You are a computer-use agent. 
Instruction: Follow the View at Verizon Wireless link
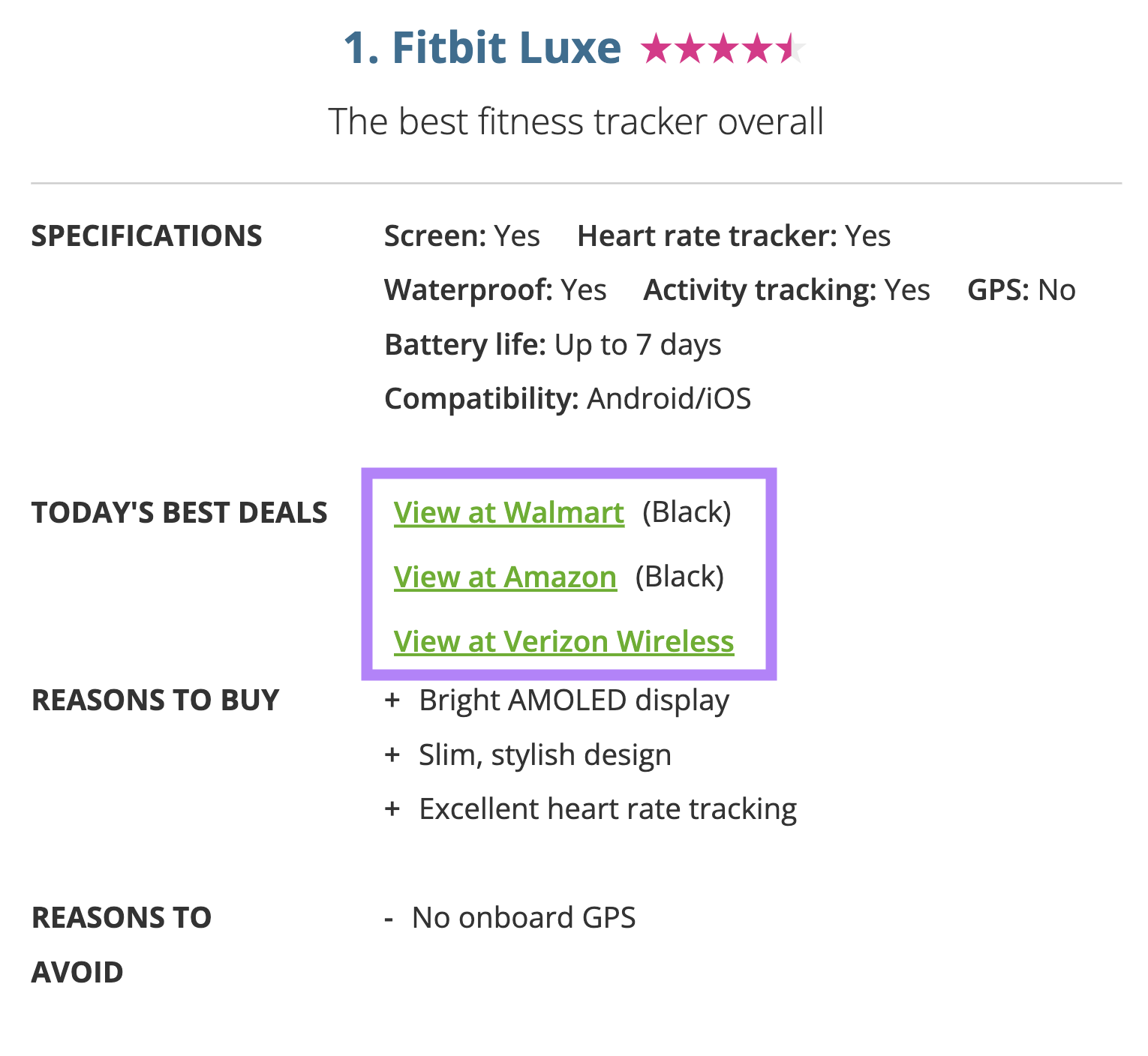(563, 642)
